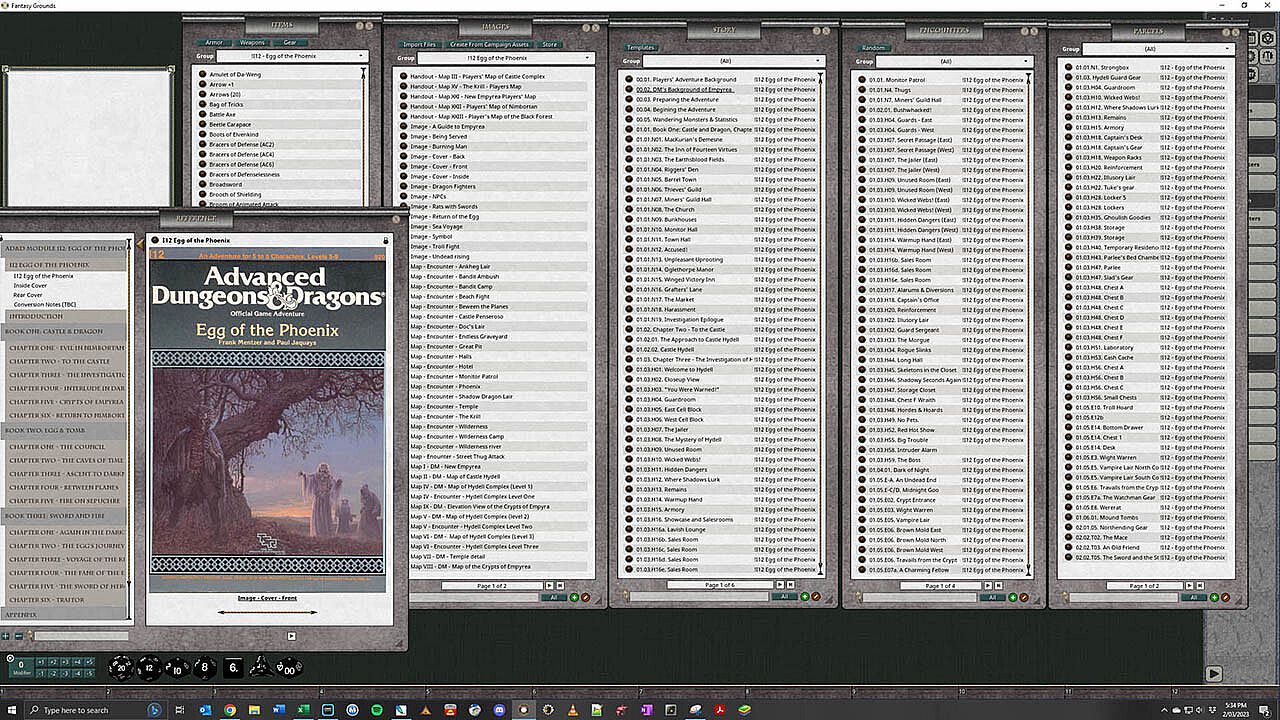Switch to the Weapons tab in Items

[x=252, y=43]
